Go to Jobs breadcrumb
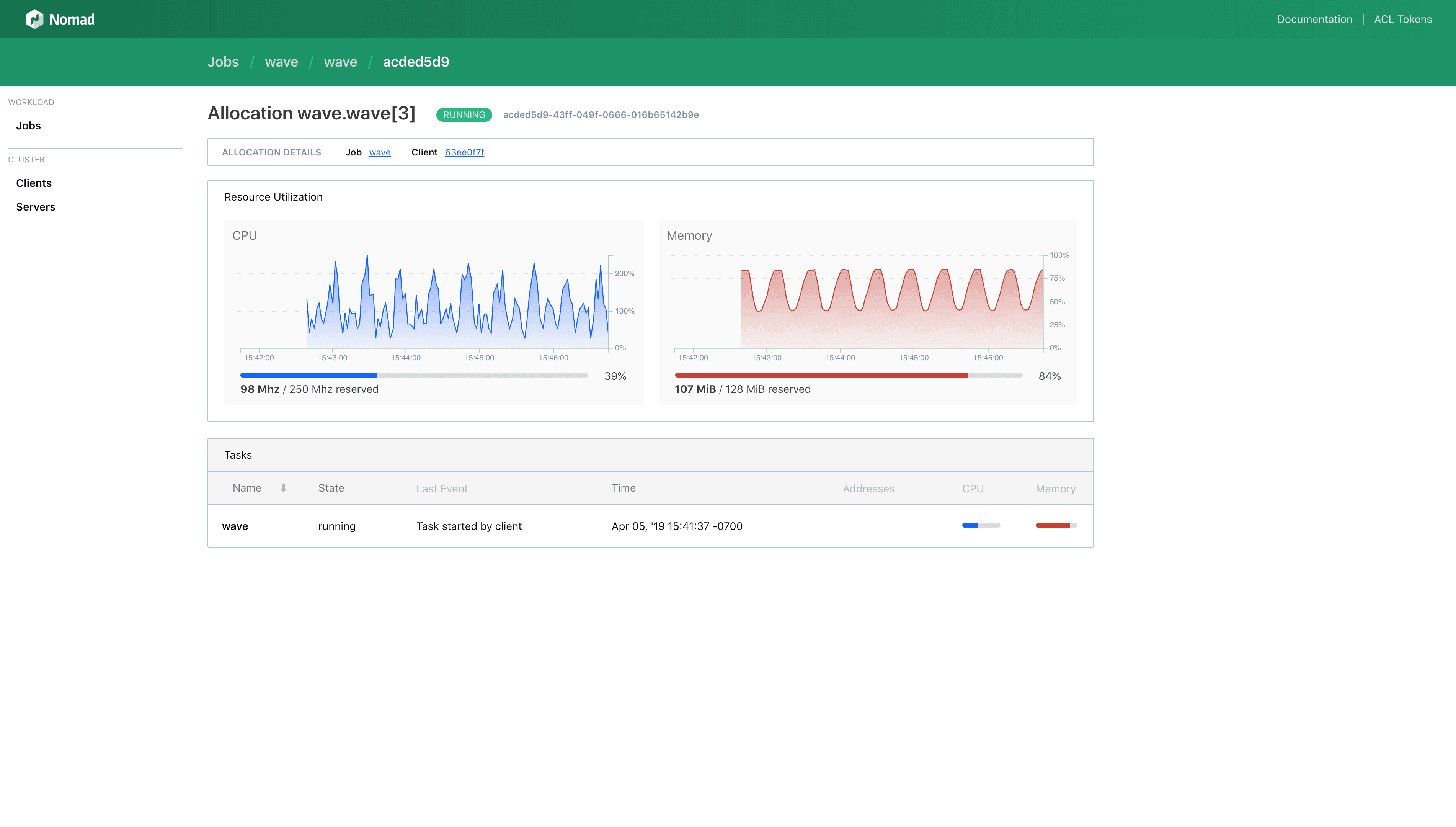Image resolution: width=1456 pixels, height=827 pixels. click(223, 62)
